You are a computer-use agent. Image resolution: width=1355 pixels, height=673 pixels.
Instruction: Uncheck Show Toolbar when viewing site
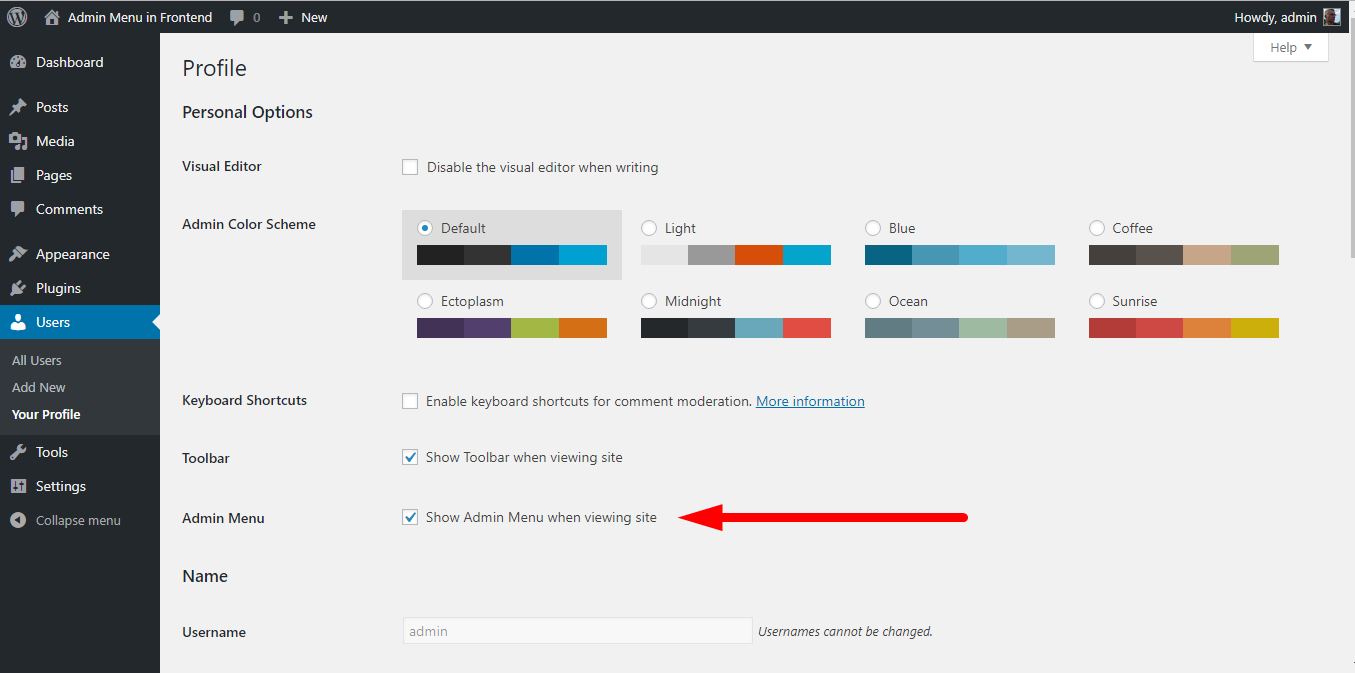click(410, 457)
